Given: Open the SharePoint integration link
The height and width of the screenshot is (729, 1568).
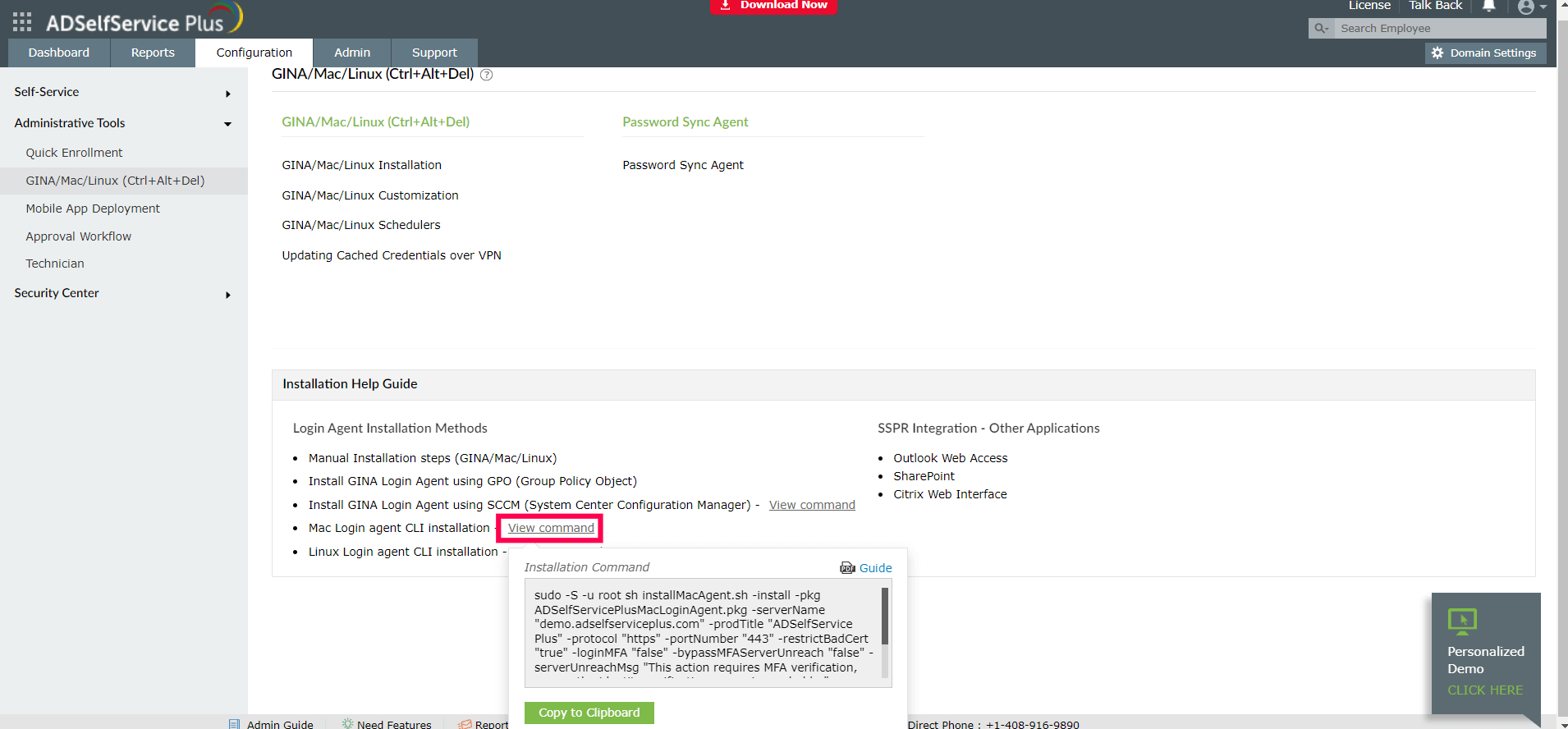Looking at the screenshot, I should (924, 476).
